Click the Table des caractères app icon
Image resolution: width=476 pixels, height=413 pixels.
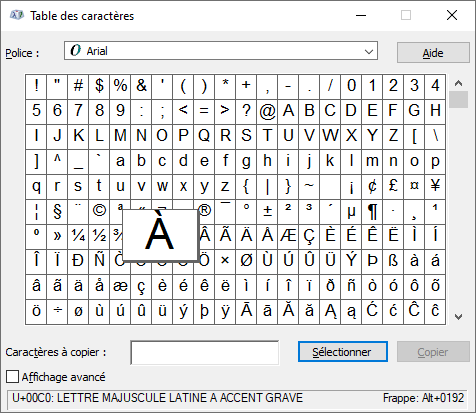click(17, 15)
